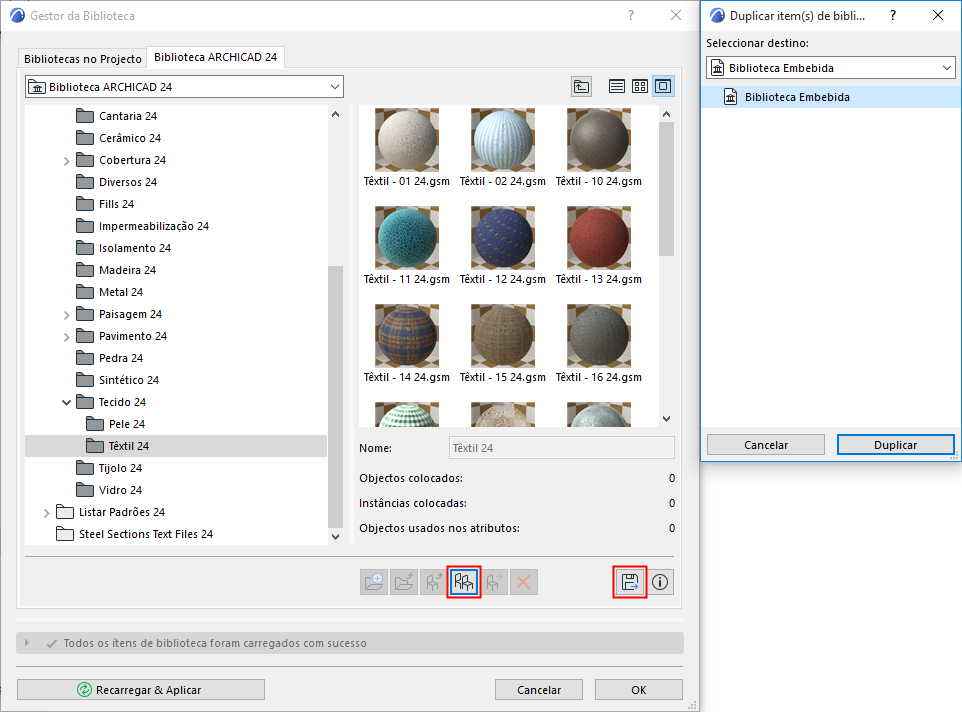Click the thumbnail pane scrollbar up arrow
962x712 pixels.
pyautogui.click(x=667, y=114)
